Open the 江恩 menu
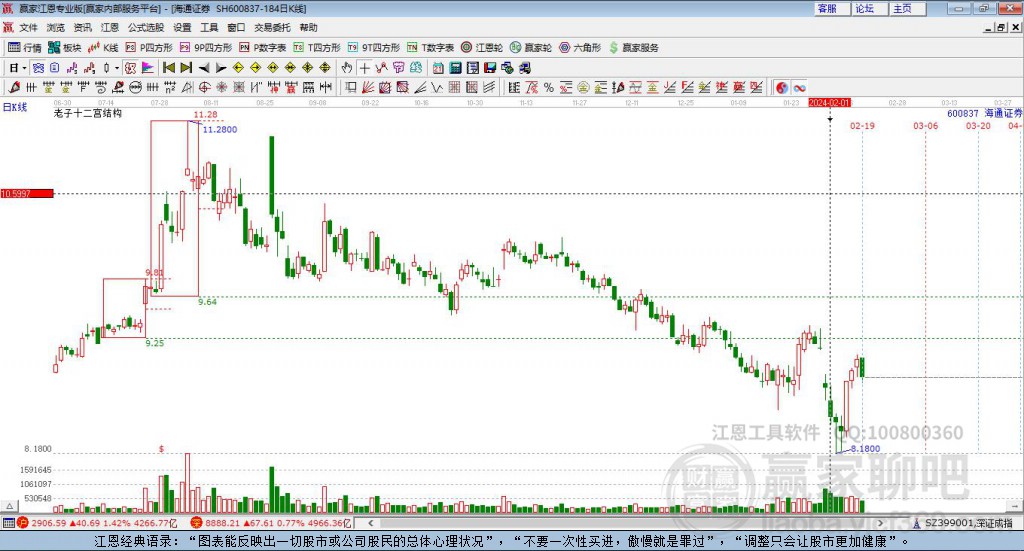This screenshot has height=551, width=1024. pos(110,27)
